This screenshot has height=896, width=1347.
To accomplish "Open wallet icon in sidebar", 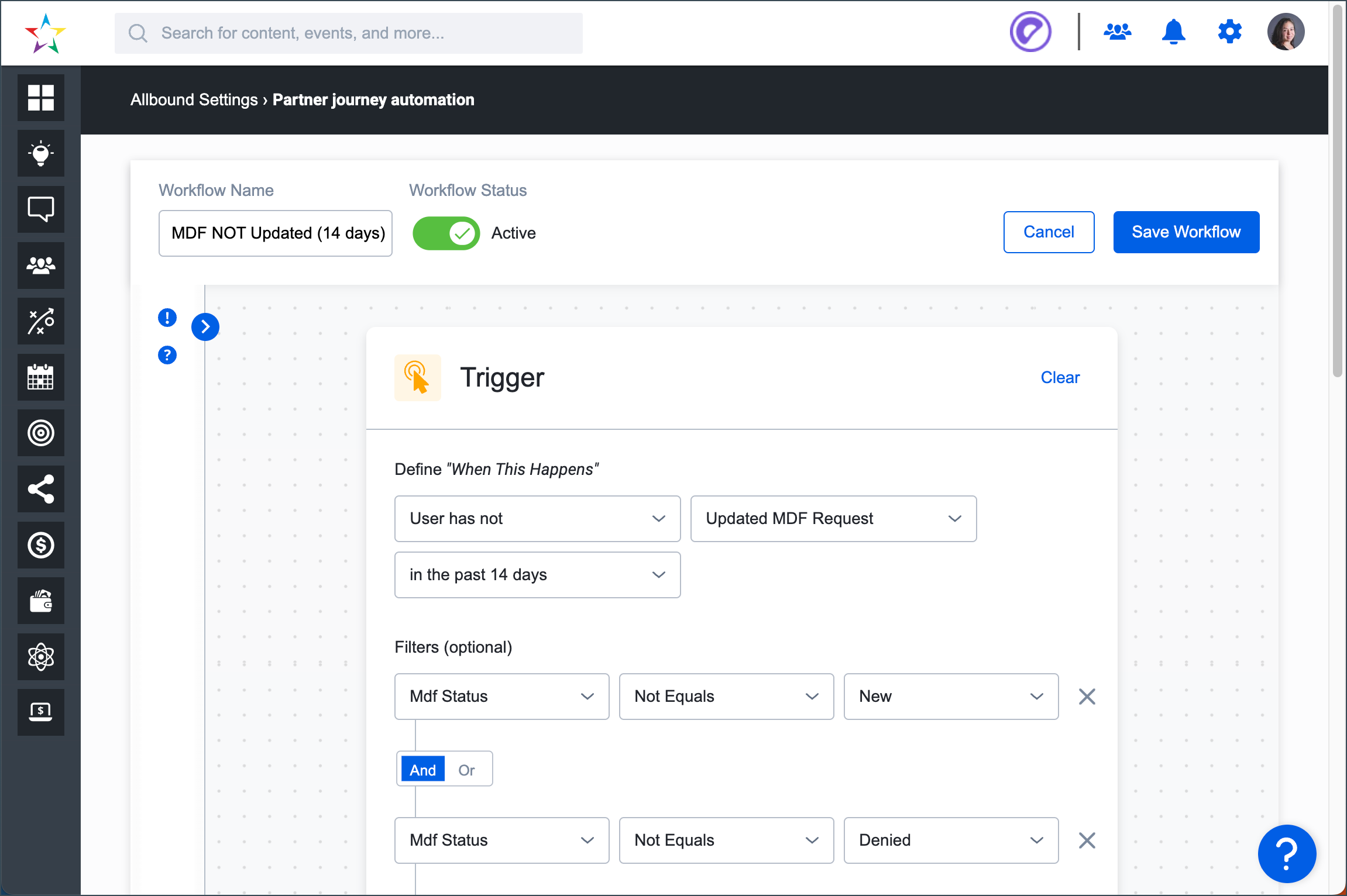I will 41,601.
